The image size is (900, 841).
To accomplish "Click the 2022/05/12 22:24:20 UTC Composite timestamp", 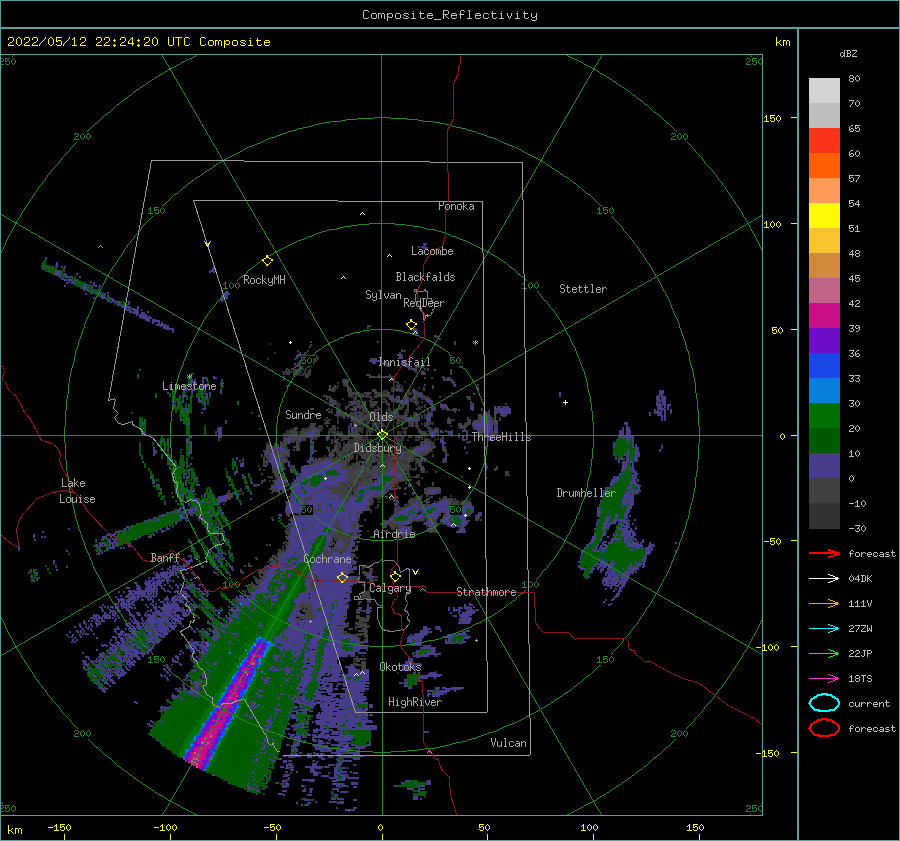I will pos(139,42).
